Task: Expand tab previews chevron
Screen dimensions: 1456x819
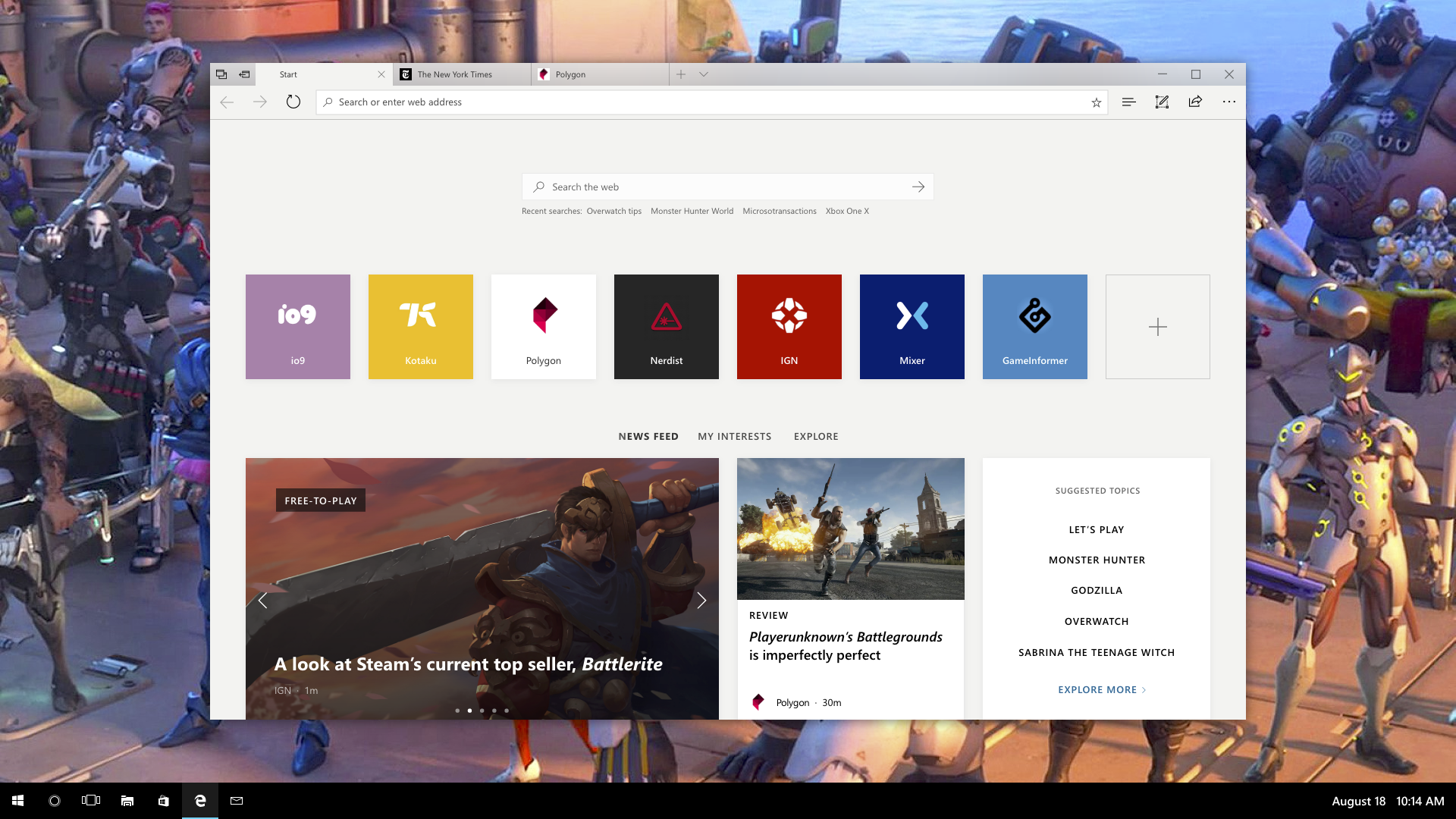Action: tap(704, 74)
